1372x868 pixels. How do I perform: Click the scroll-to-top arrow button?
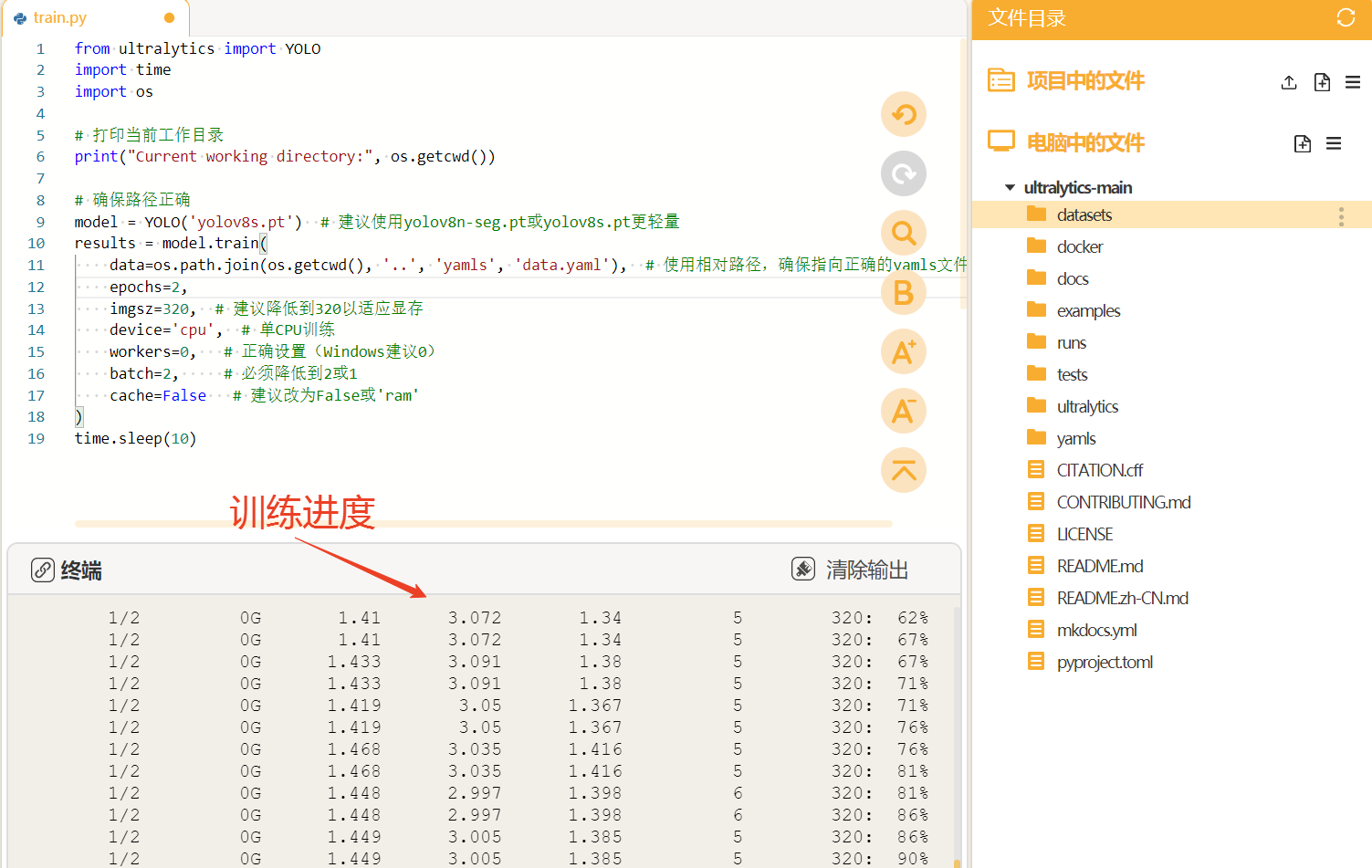904,470
